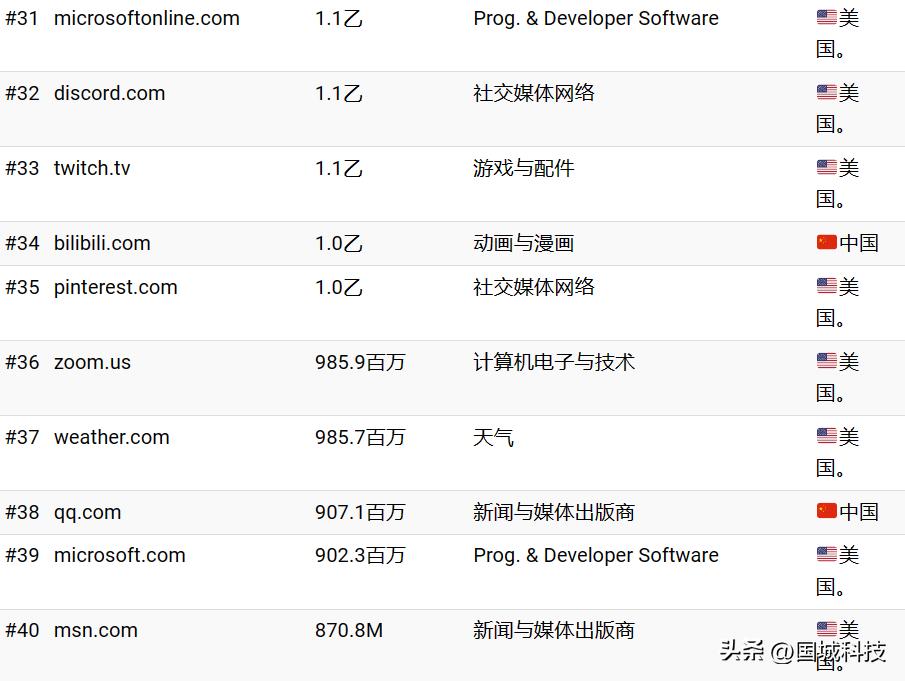The image size is (905, 681).
Task: Click the China flag icon beside qq.com
Action: tap(824, 511)
